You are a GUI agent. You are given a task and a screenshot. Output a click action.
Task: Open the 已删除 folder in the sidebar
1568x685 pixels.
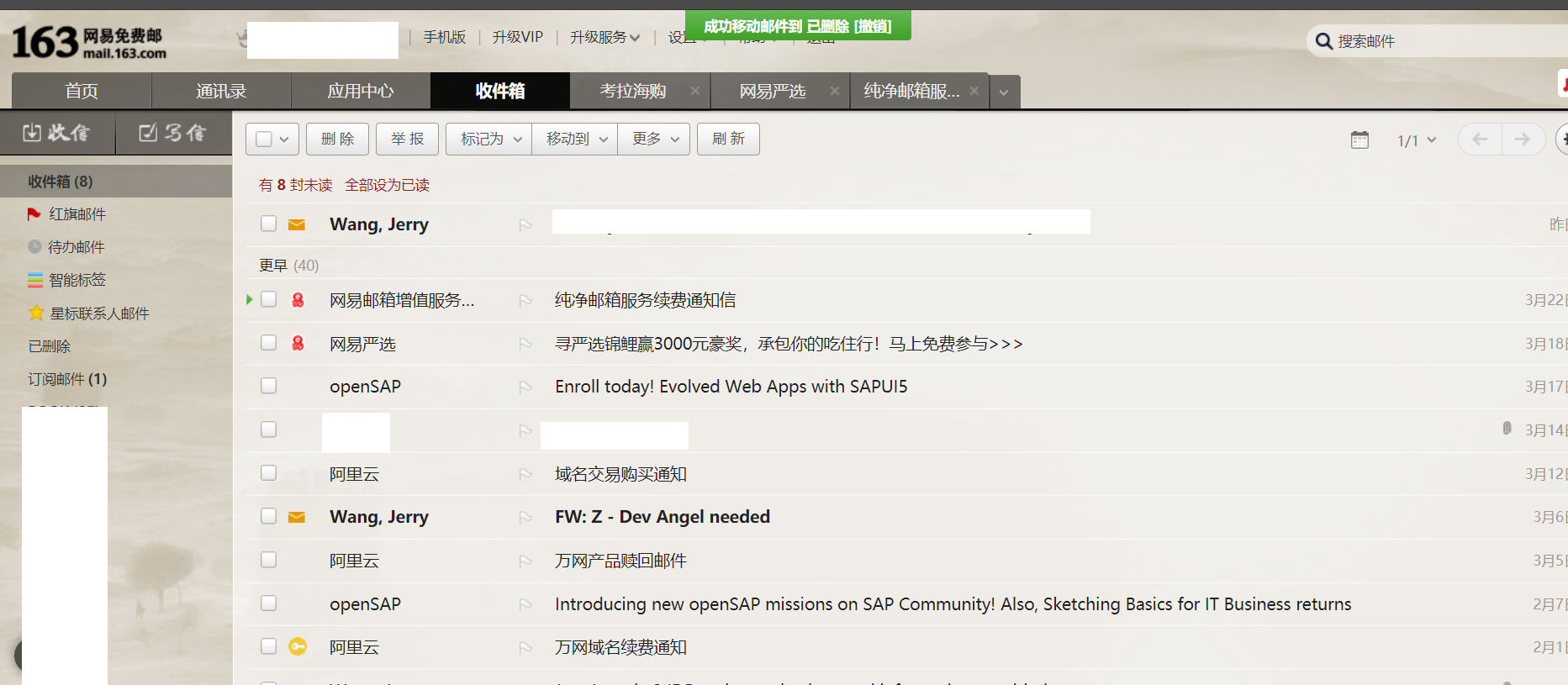point(50,346)
